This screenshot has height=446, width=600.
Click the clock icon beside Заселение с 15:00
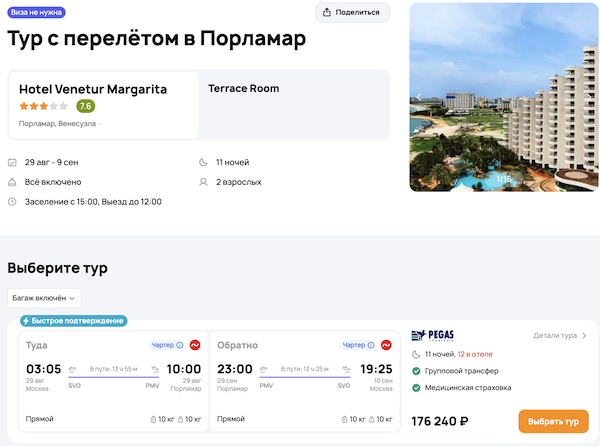[x=12, y=202]
